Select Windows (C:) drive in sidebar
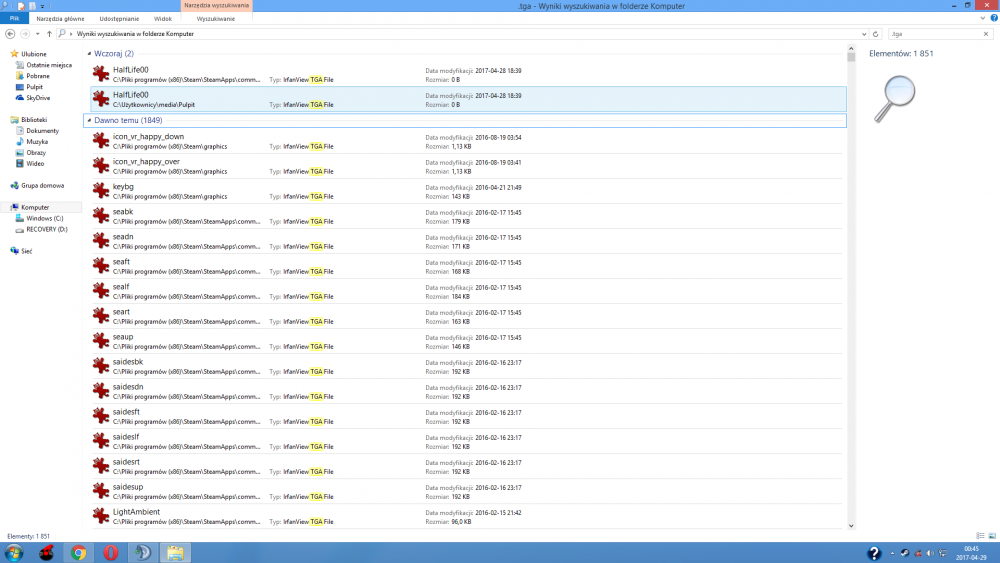 click(x=45, y=218)
